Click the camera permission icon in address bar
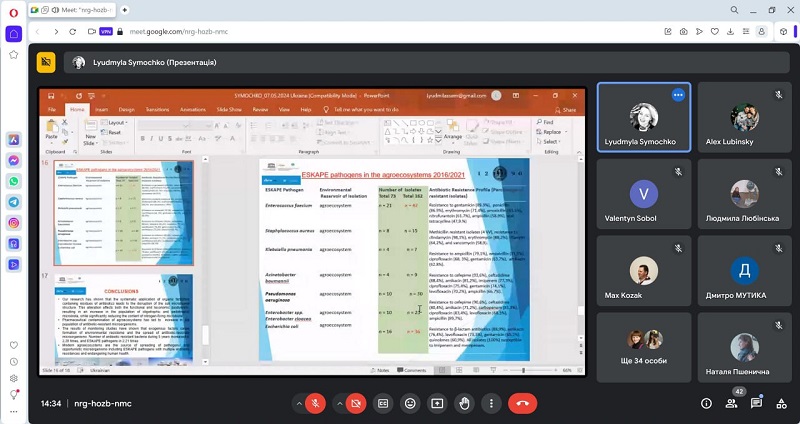Image resolution: width=800 pixels, height=424 pixels. coord(92,32)
